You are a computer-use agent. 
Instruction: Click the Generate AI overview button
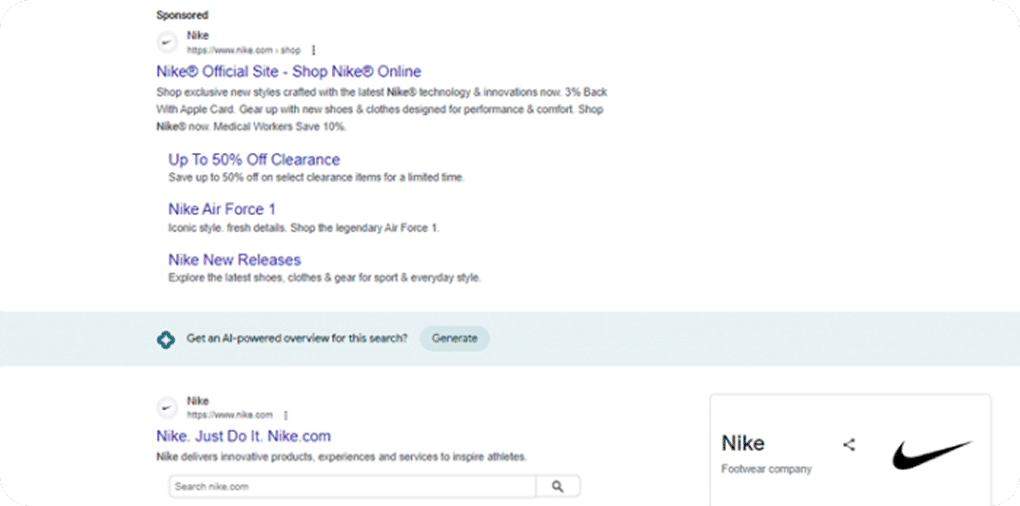[x=455, y=338]
